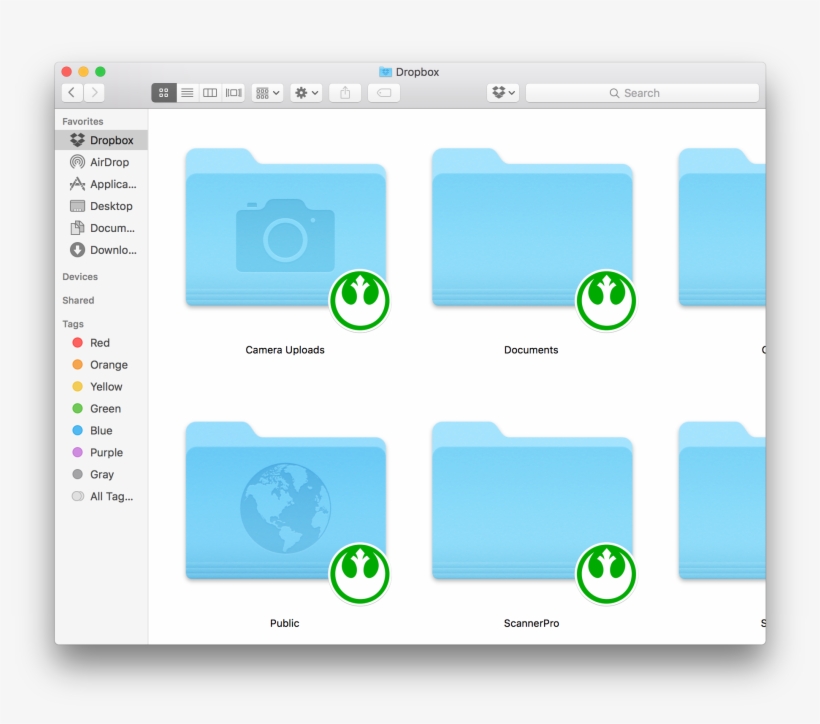Viewport: 820px width, 724px height.
Task: Click the Dropbox folder icon in title bar
Action: tap(385, 72)
